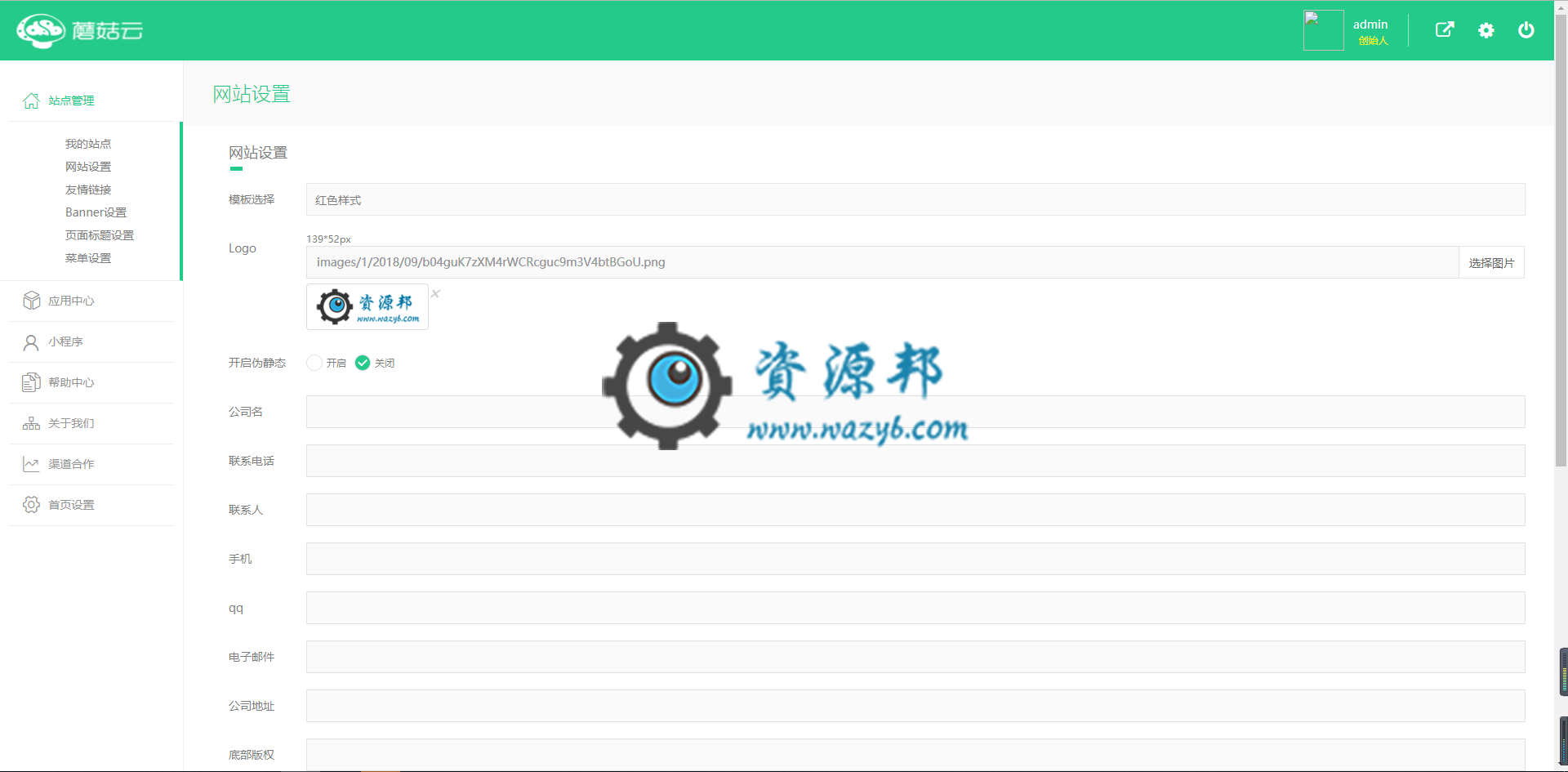Expand the 帮助中心 menu section
Screen dimensions: 1568x772
pos(91,382)
